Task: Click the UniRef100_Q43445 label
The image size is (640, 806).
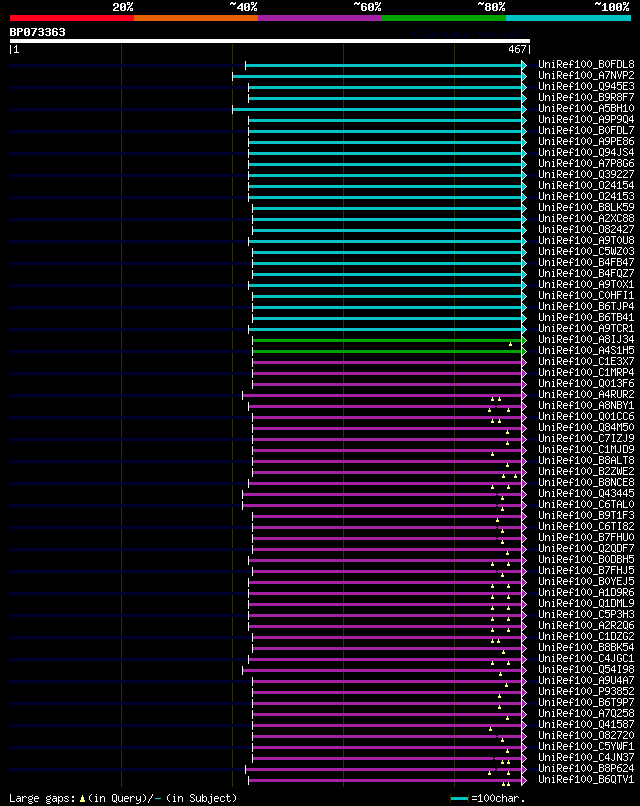Action: (x=586, y=493)
